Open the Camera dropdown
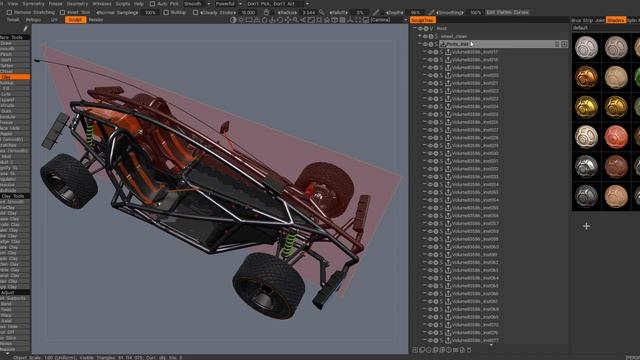640x360 pixels. pos(388,20)
